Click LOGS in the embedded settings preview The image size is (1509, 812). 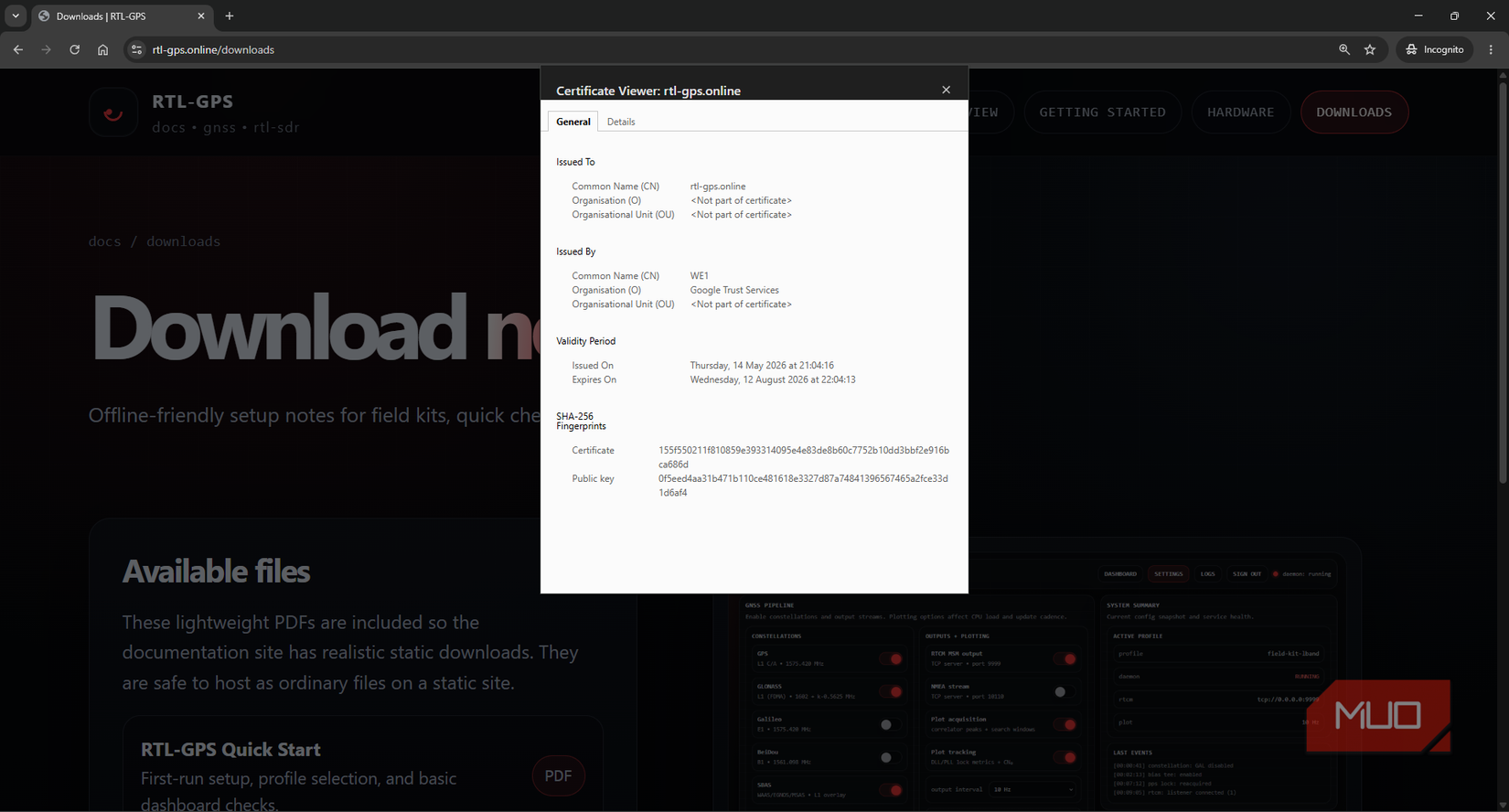click(x=1207, y=574)
